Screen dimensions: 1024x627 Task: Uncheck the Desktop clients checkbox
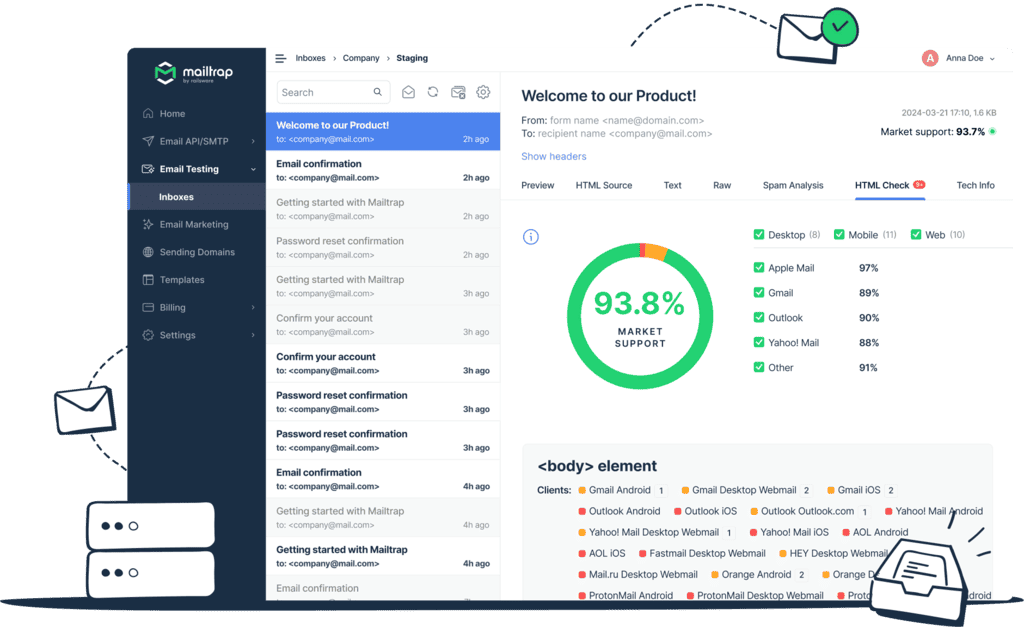[759, 234]
